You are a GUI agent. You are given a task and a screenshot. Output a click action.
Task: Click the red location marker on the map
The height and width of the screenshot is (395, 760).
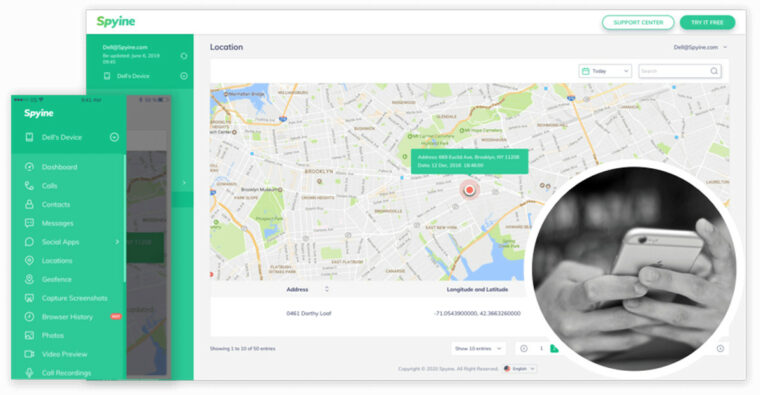(x=469, y=190)
